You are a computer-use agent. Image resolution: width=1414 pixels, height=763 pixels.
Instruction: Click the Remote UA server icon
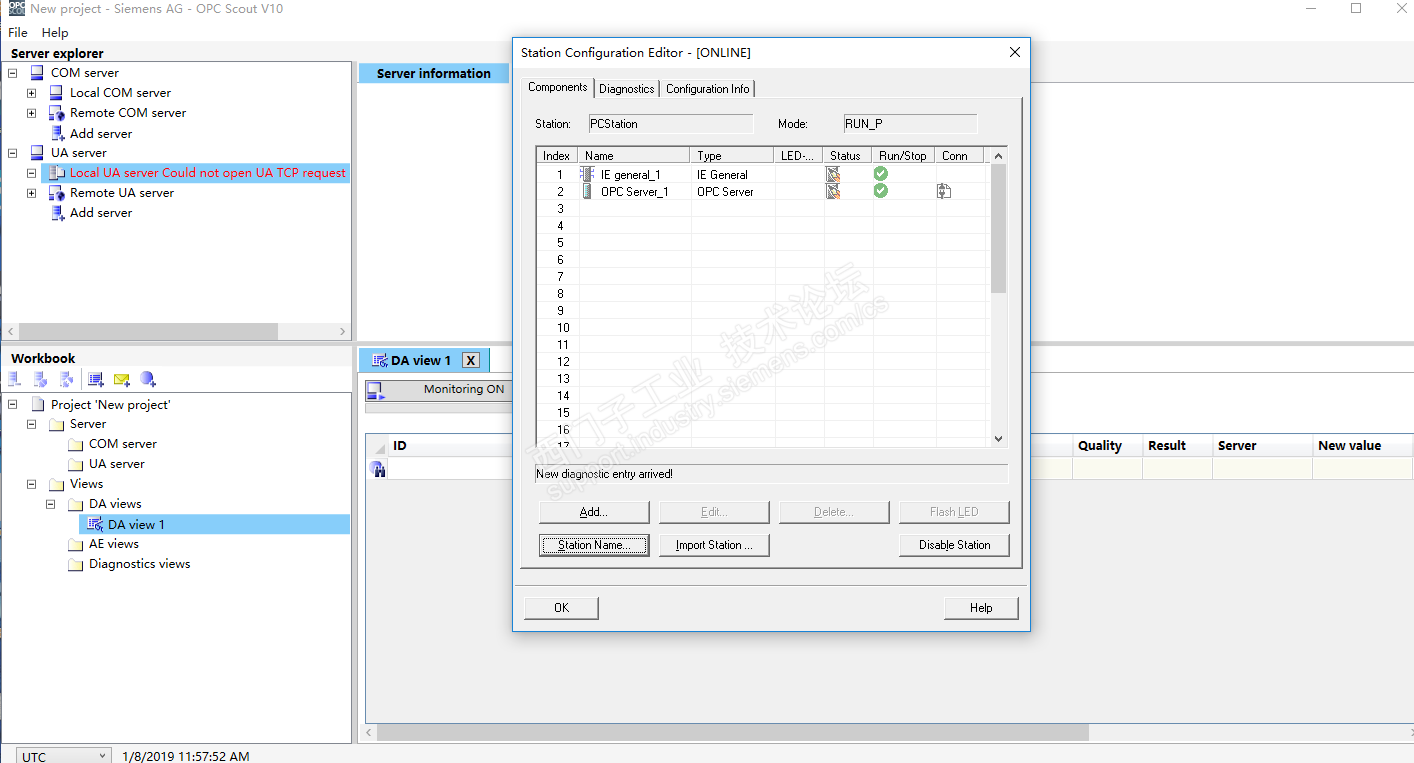pos(56,193)
